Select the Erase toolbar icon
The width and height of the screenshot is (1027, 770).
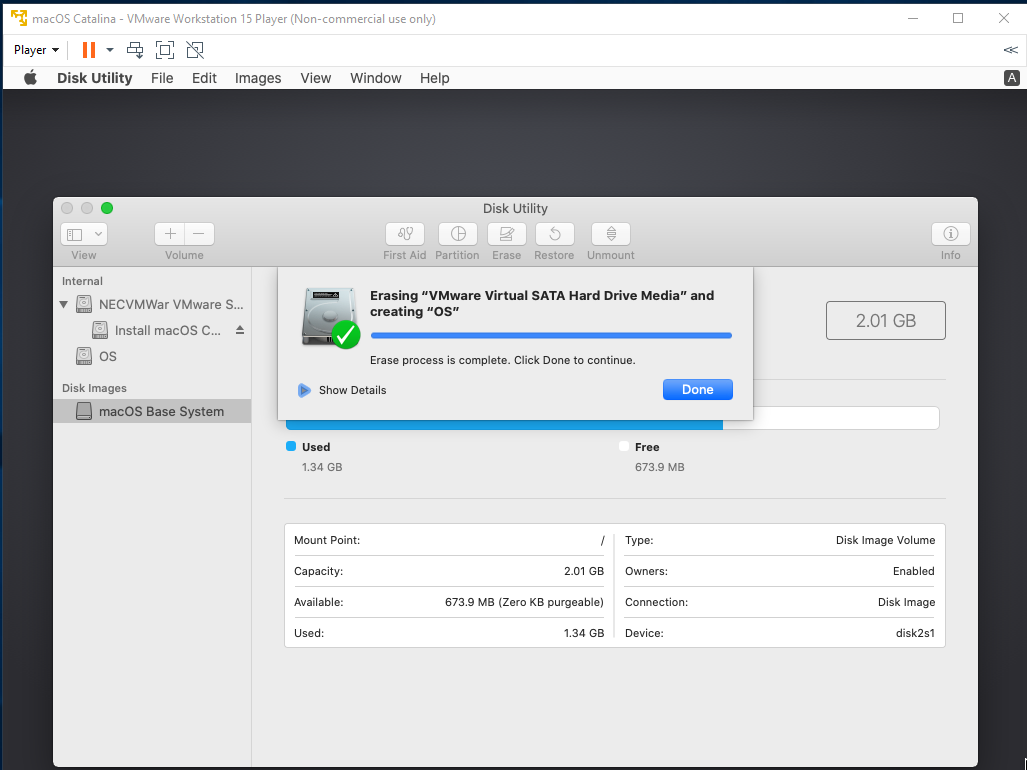point(506,234)
